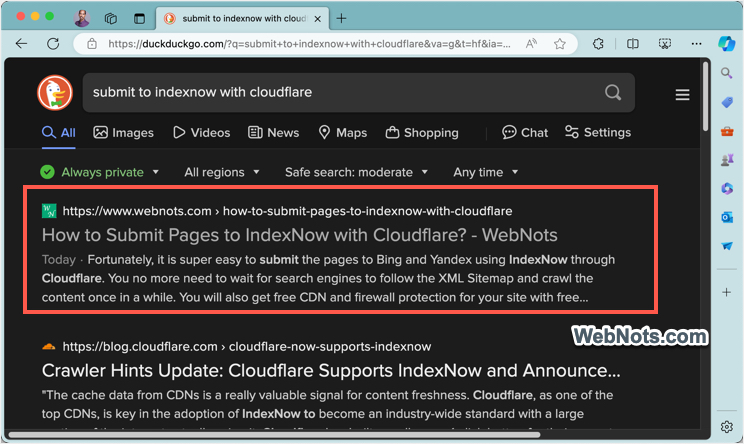Go back using the browser back arrow
The height and width of the screenshot is (444, 744).
click(x=21, y=44)
